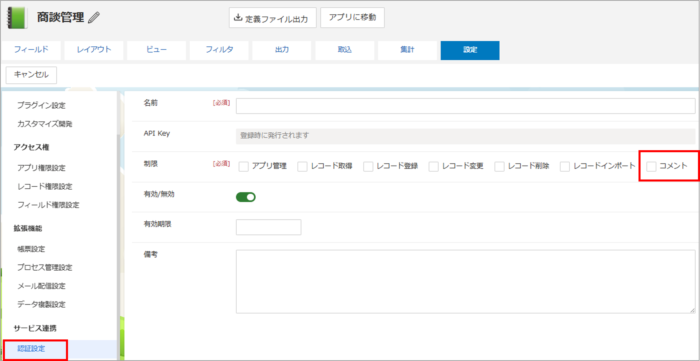The height and width of the screenshot is (361, 700).
Task: Click the アプリに移動 button
Action: coord(352,17)
